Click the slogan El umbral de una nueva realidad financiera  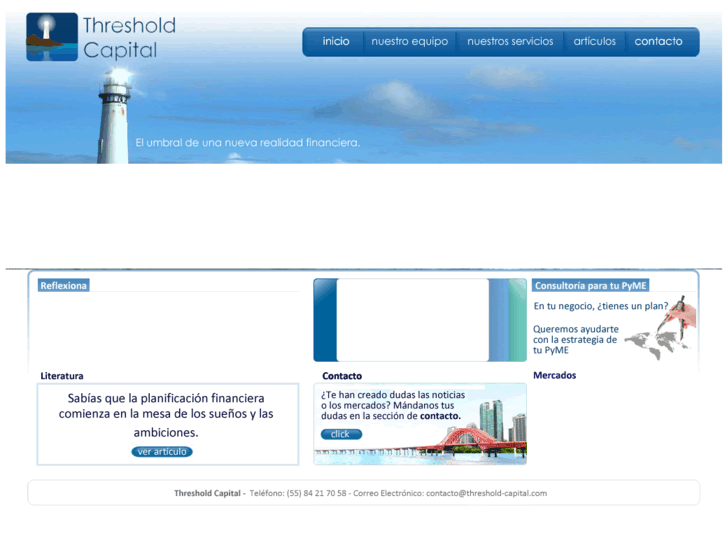pyautogui.click(x=248, y=143)
